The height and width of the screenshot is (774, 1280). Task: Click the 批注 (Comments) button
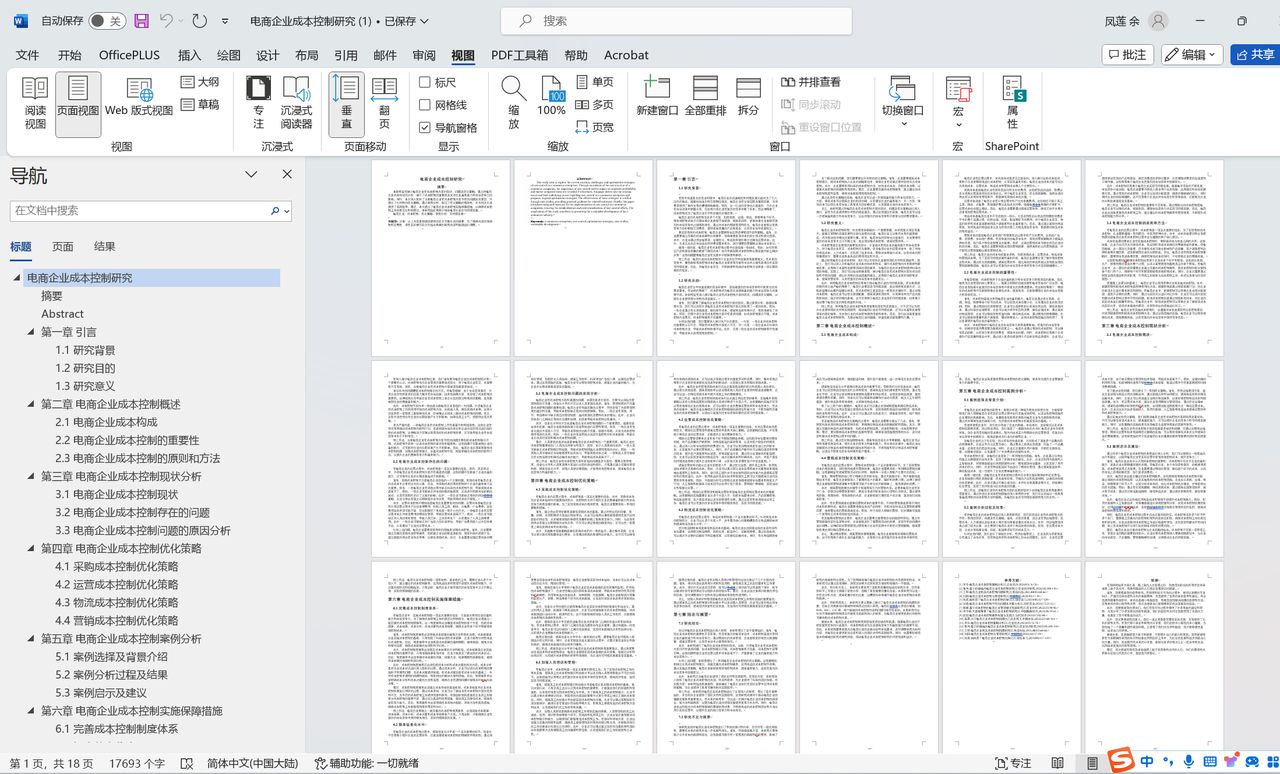(x=1127, y=55)
